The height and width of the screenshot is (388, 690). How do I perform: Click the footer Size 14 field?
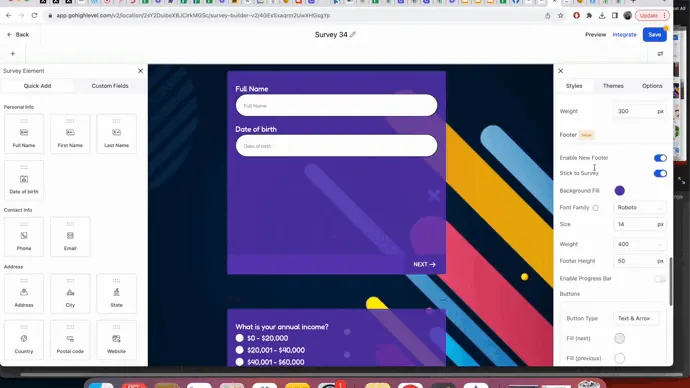pos(639,224)
